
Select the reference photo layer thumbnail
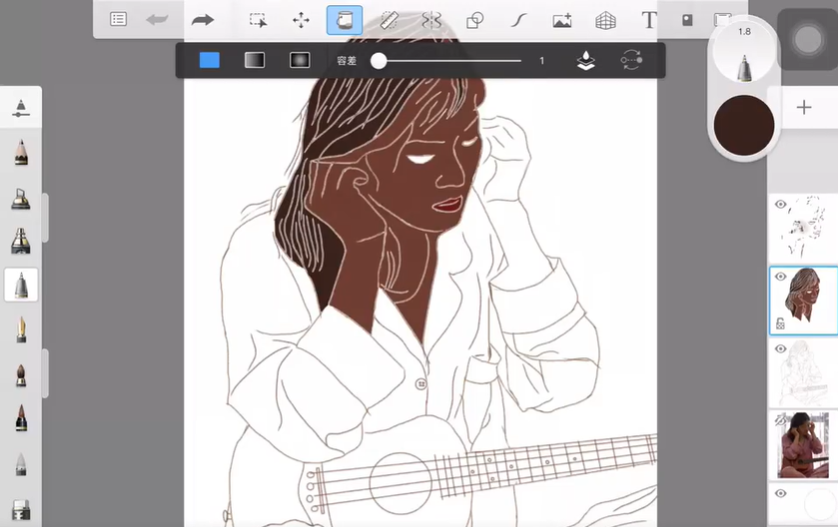(803, 445)
